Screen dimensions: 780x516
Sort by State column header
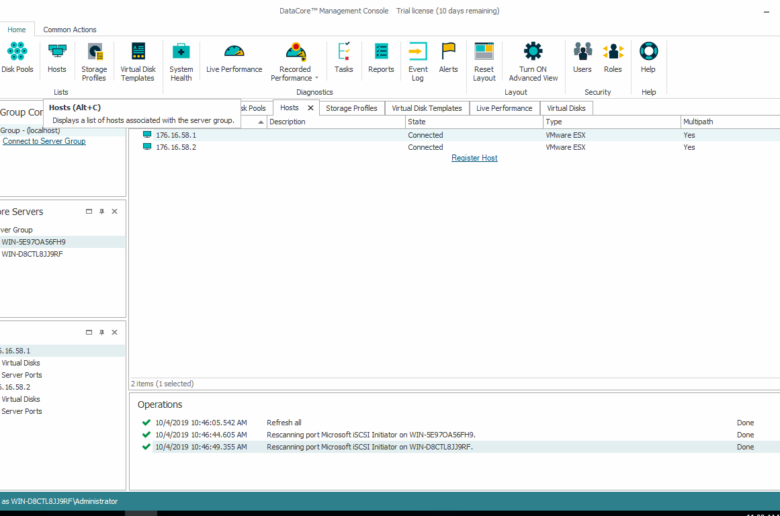[x=474, y=122]
